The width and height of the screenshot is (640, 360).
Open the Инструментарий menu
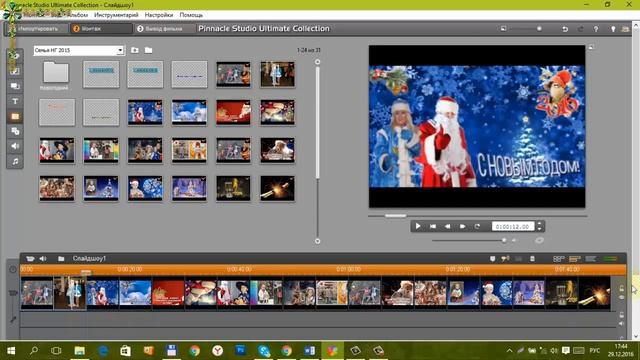116,15
